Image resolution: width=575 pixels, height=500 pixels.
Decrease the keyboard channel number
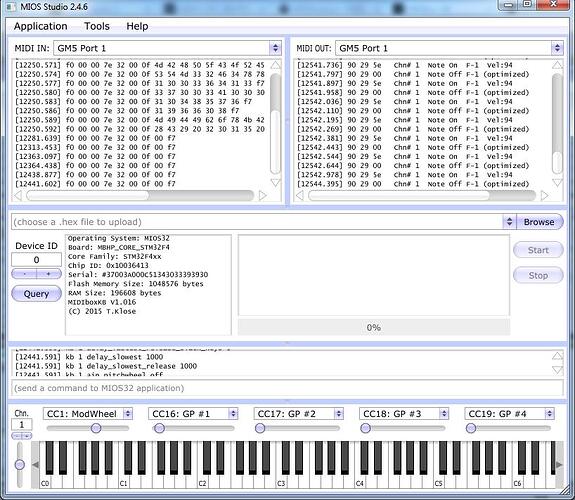pos(17,436)
